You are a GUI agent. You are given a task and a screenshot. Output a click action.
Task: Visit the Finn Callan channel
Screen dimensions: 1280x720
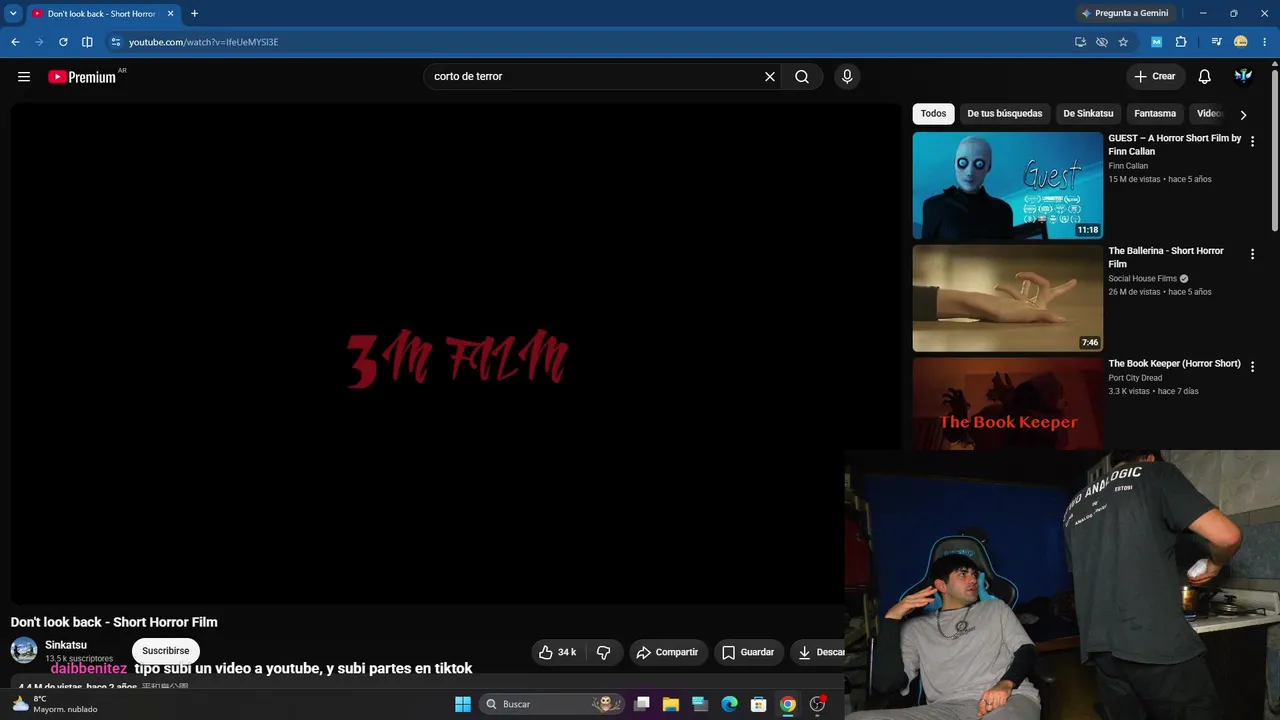pyautogui.click(x=1128, y=166)
